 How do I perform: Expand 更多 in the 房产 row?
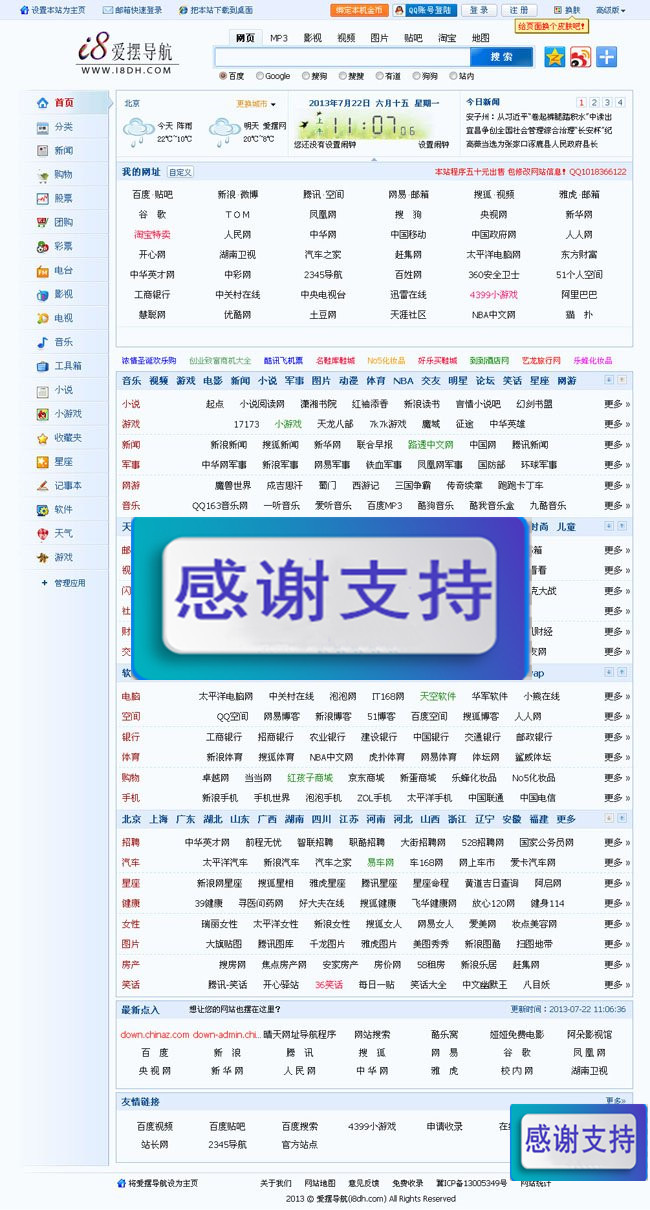click(617, 965)
